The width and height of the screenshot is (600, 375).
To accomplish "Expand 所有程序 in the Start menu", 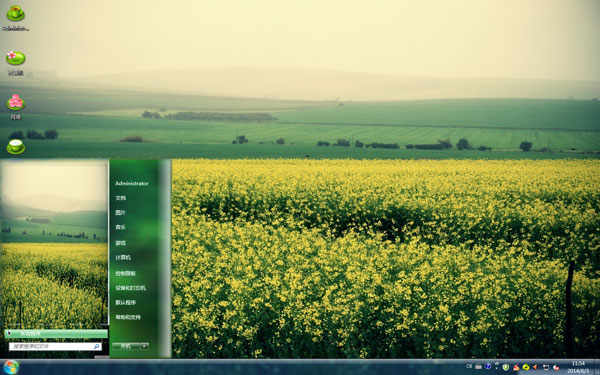I will coord(56,334).
